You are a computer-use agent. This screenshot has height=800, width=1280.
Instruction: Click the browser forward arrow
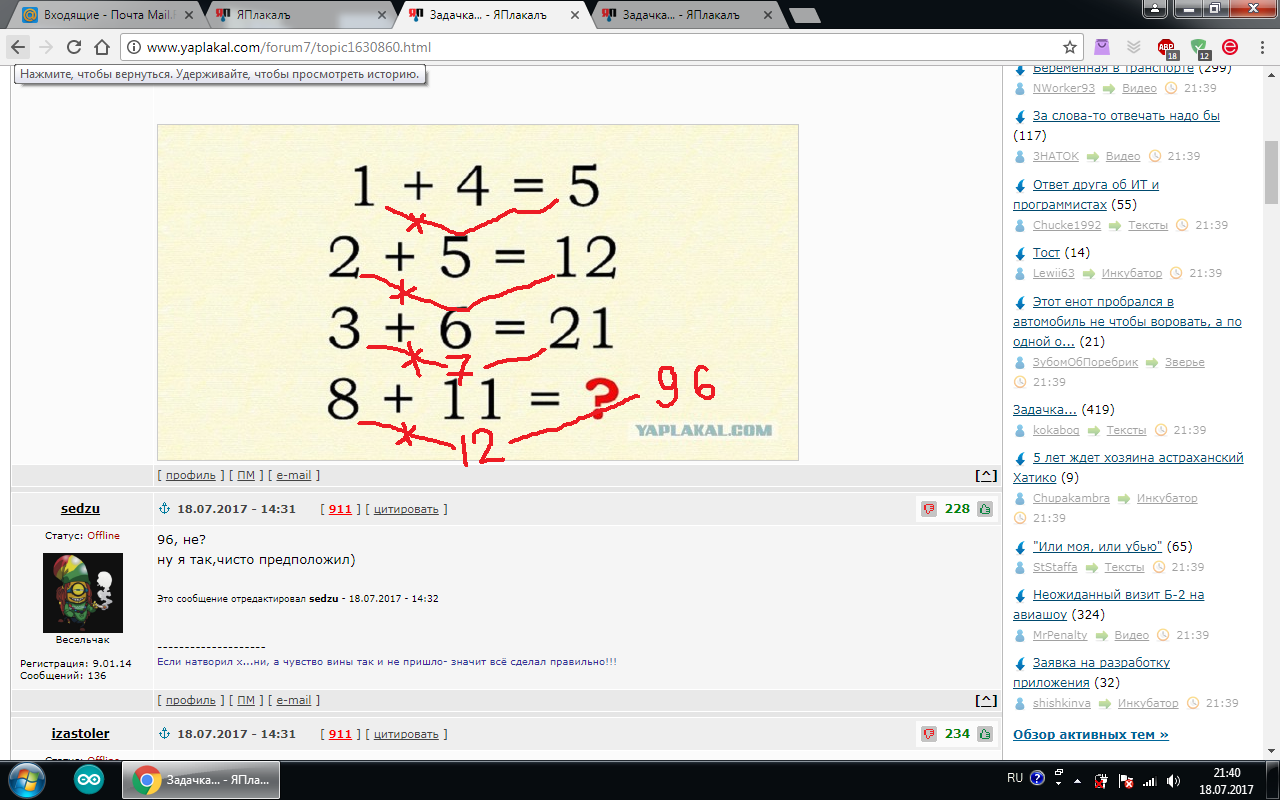coord(46,47)
